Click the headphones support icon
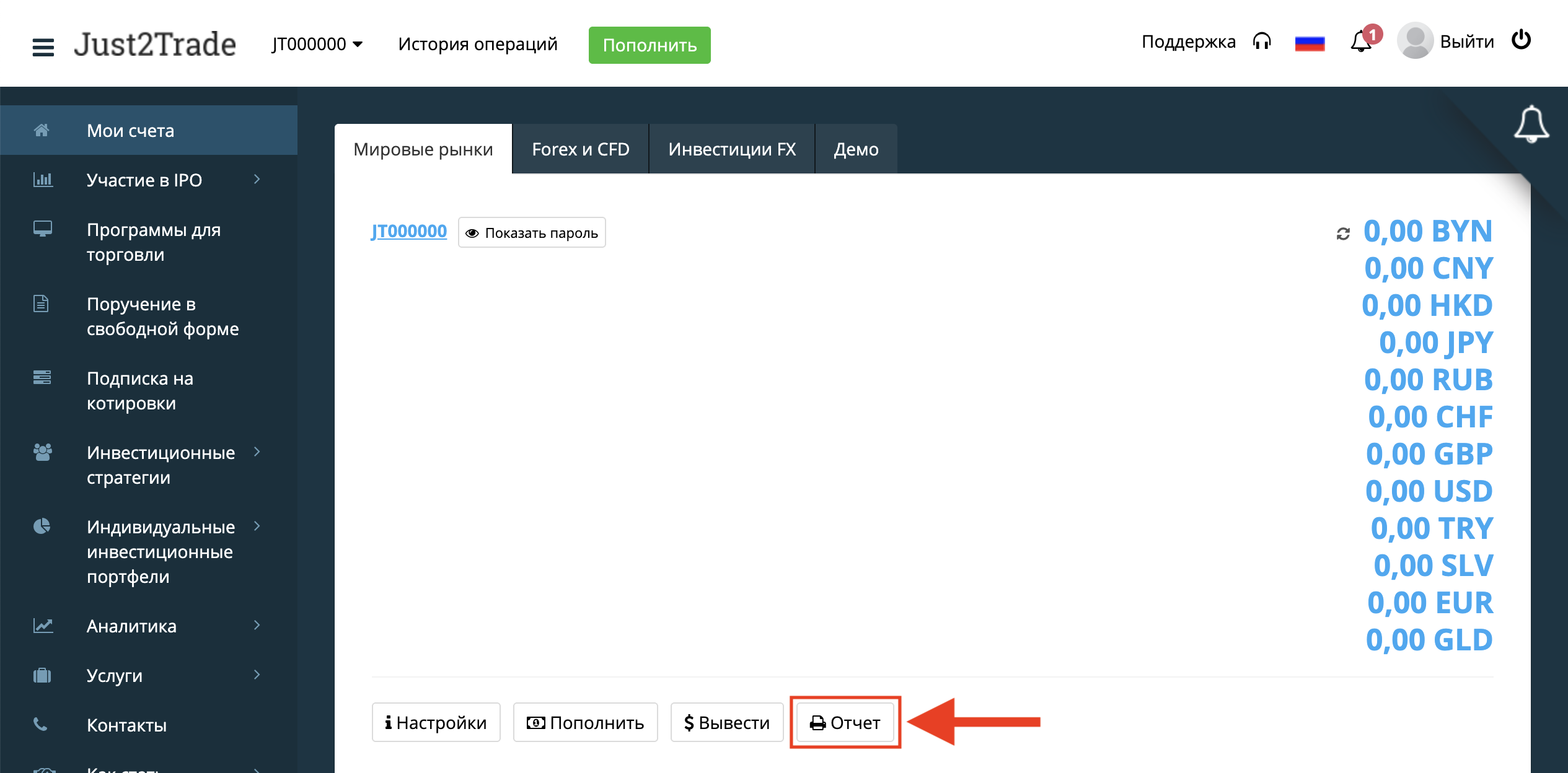Screen dimensions: 1568x773 point(1262,41)
